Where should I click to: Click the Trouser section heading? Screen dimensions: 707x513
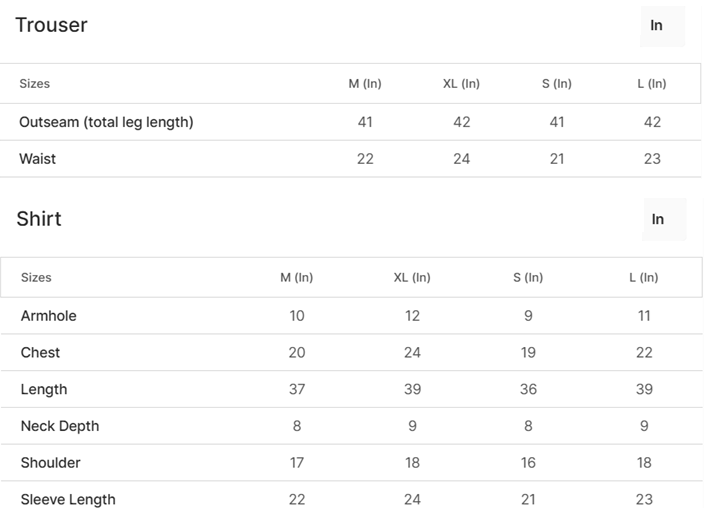point(51,25)
